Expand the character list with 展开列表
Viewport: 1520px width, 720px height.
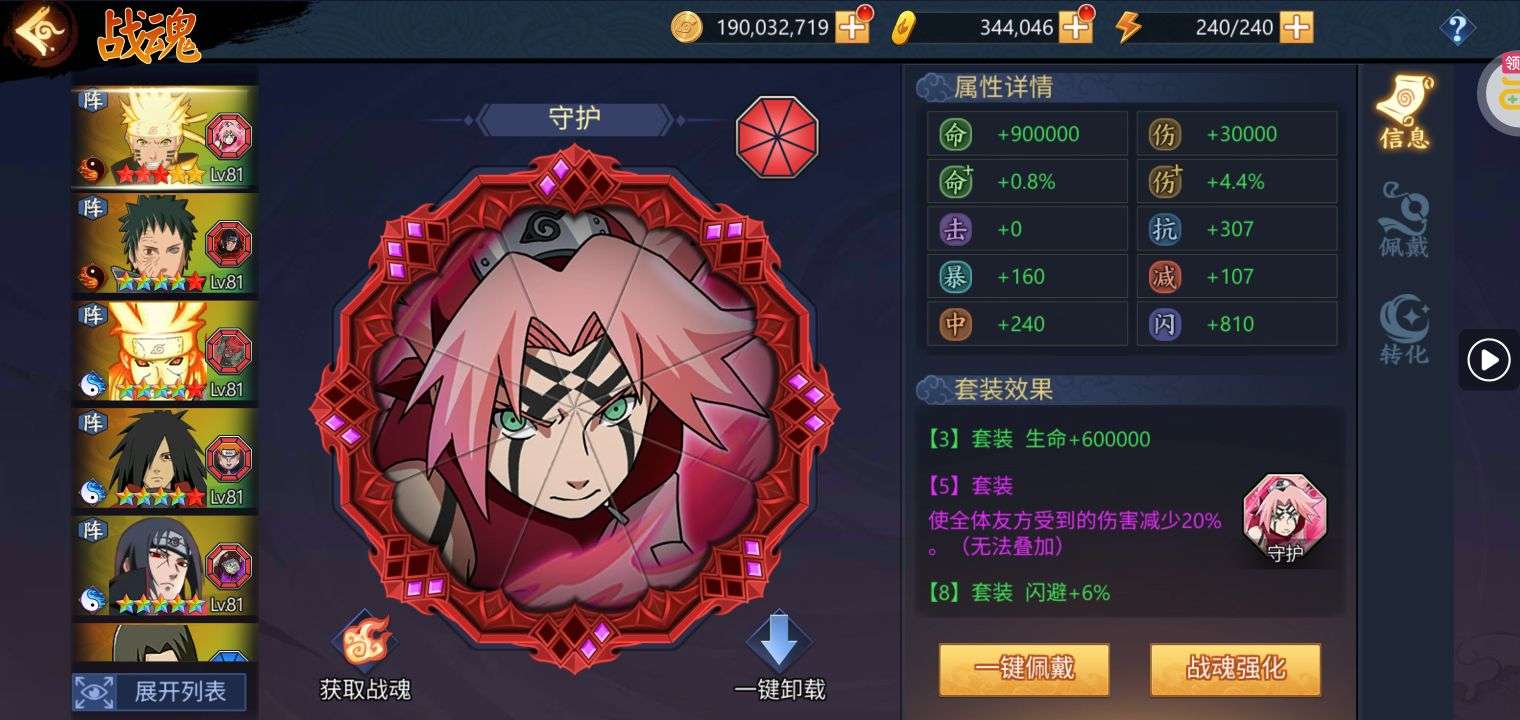(x=160, y=691)
